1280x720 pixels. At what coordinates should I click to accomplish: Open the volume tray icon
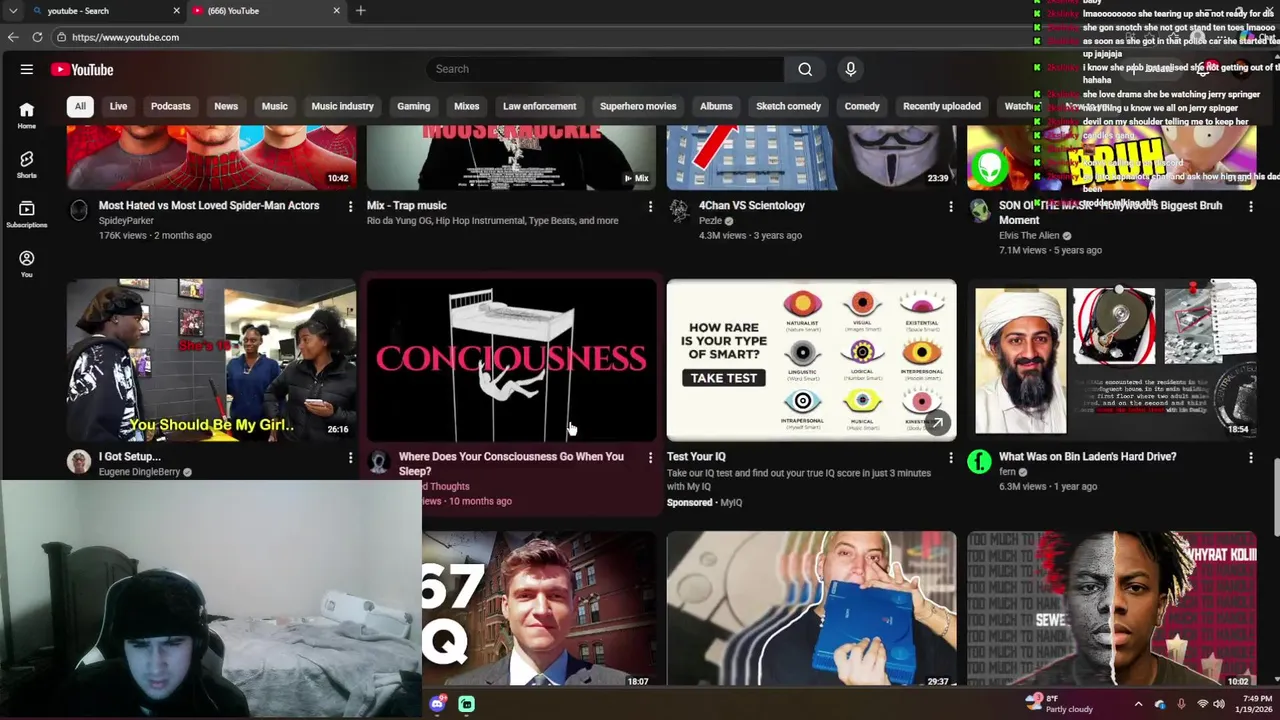tap(1219, 704)
